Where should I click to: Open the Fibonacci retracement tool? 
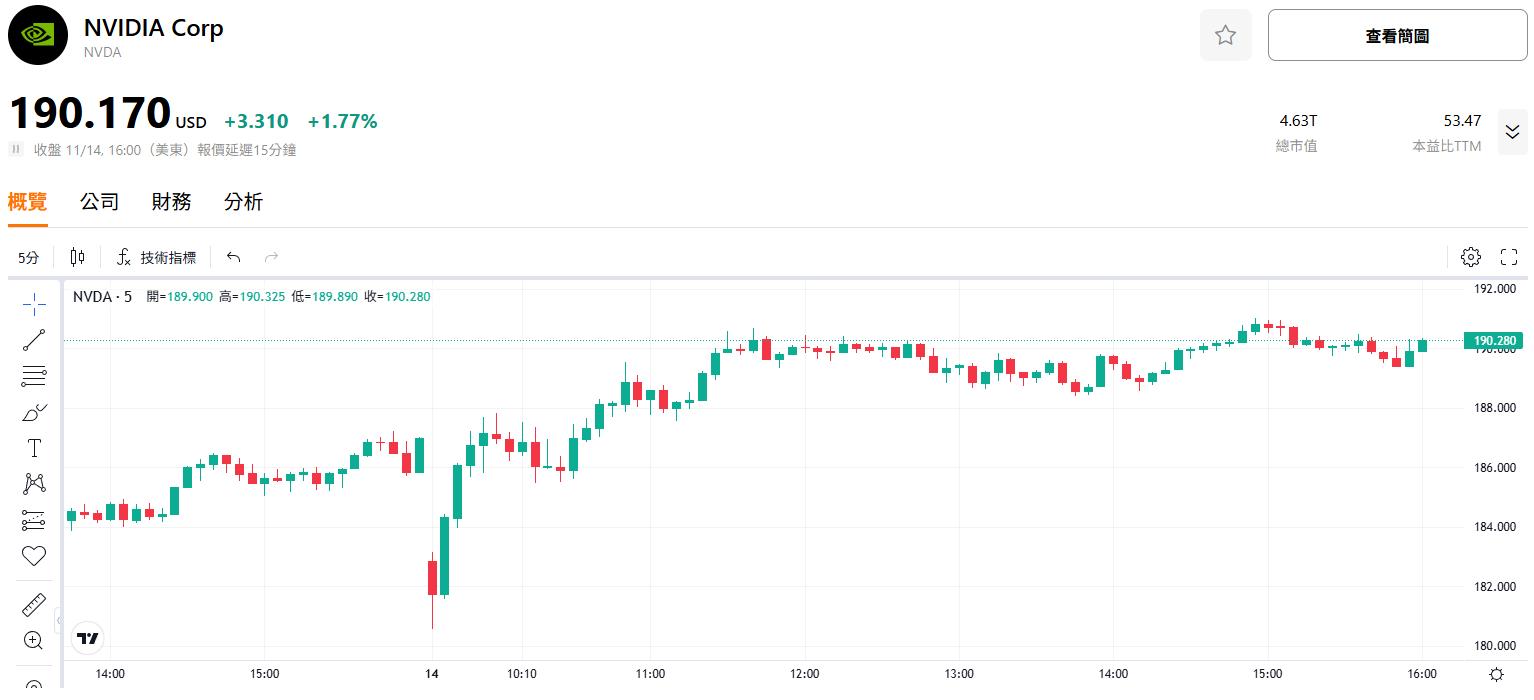click(x=34, y=376)
